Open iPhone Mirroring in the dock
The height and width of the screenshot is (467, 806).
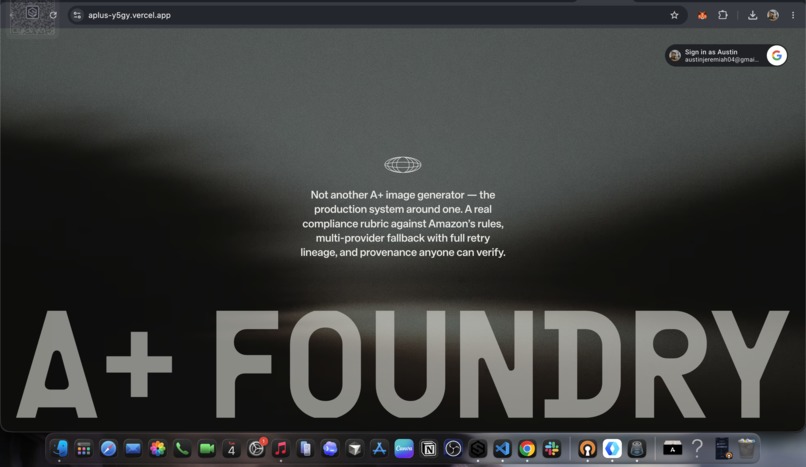305,449
